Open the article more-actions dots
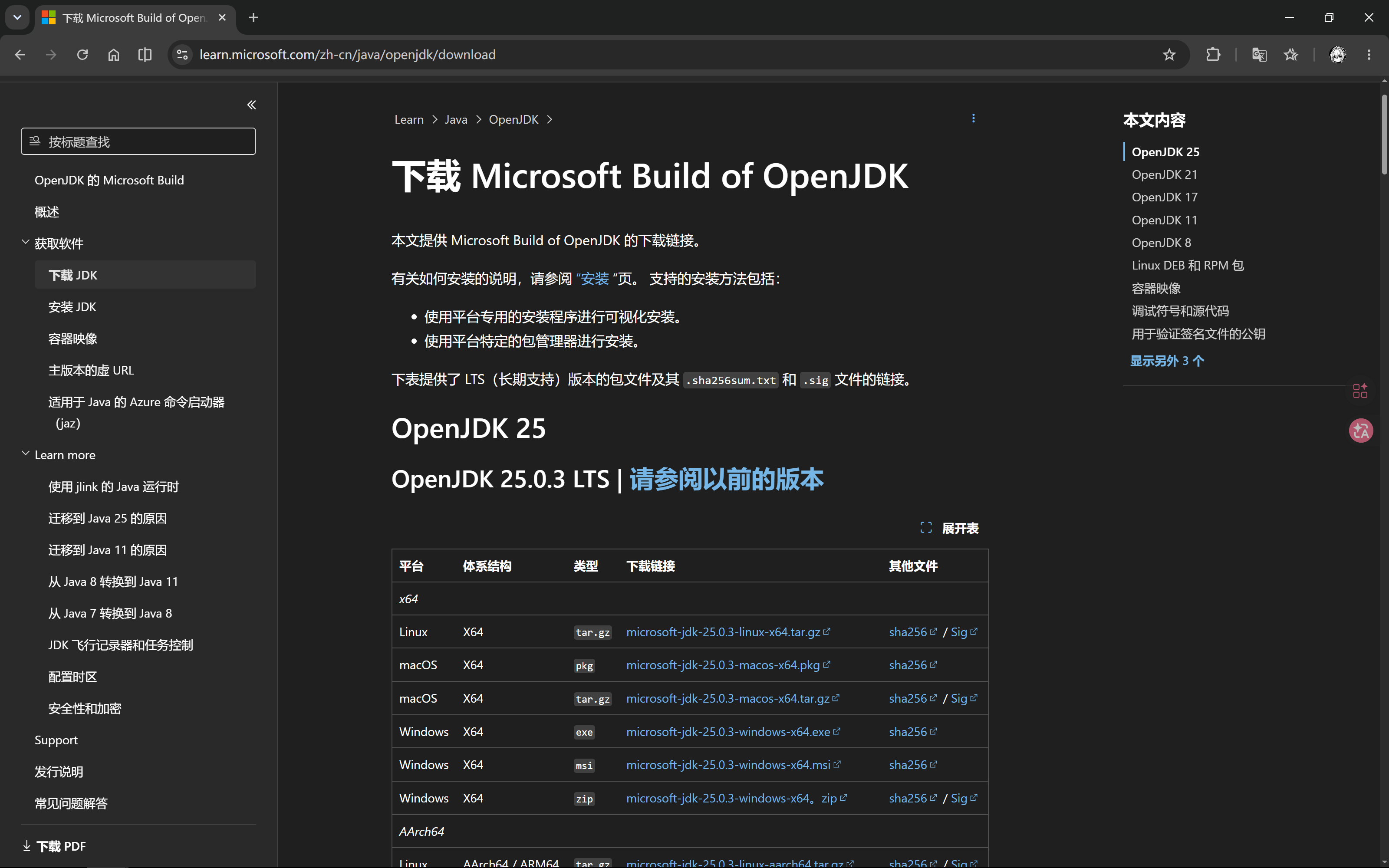Viewport: 1389px width, 868px height. (x=974, y=118)
